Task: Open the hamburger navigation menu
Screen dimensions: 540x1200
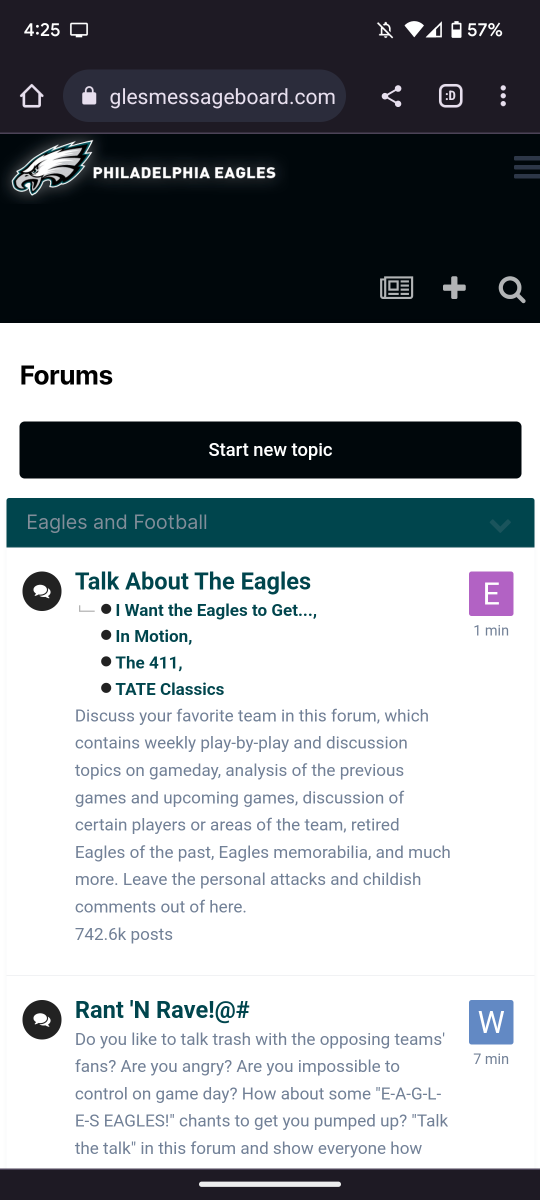Action: tap(527, 167)
